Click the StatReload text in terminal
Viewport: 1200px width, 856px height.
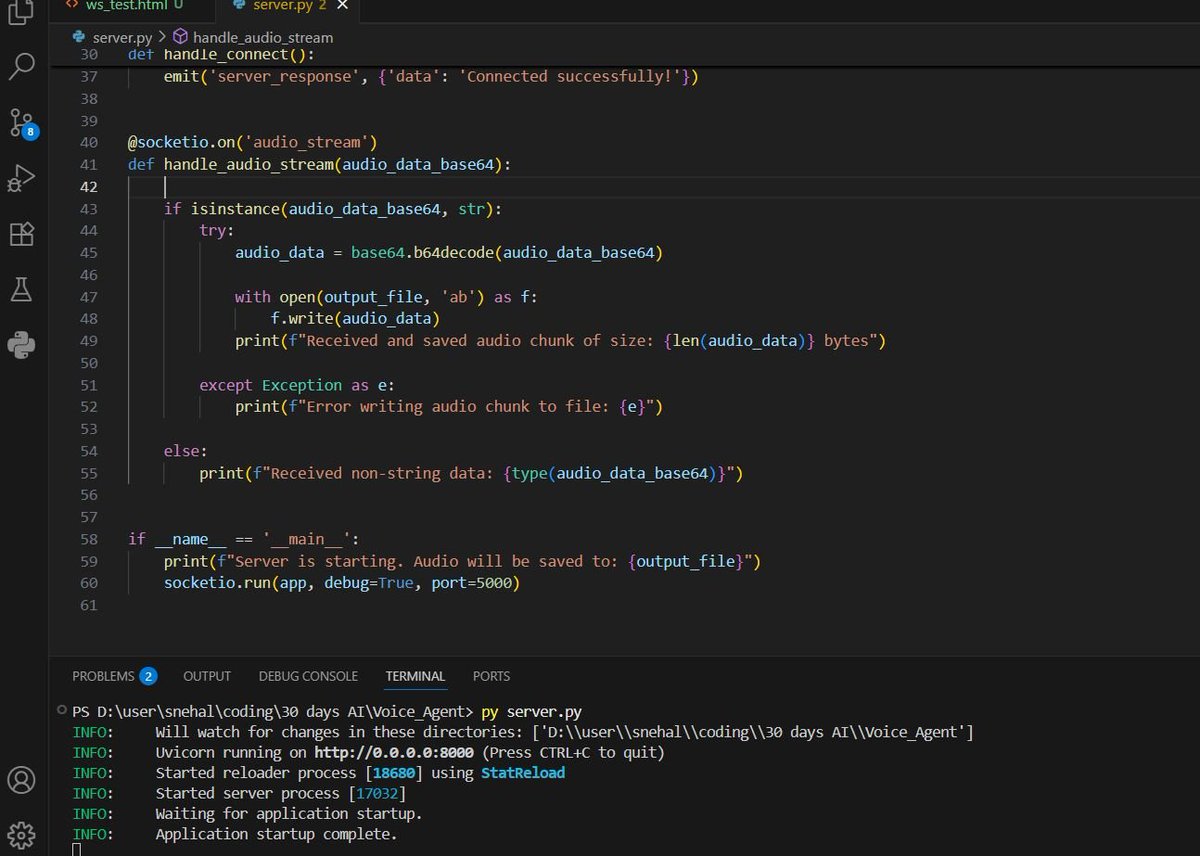(x=523, y=773)
